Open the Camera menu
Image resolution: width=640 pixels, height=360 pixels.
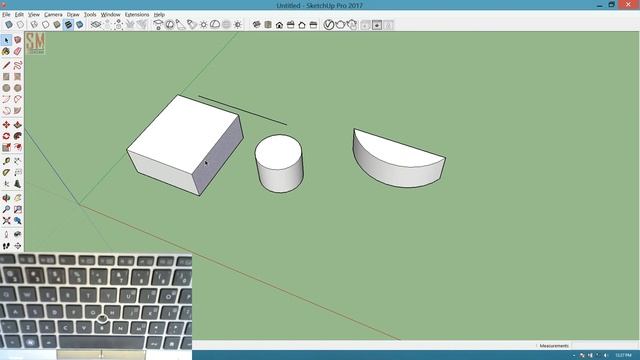tap(53, 14)
